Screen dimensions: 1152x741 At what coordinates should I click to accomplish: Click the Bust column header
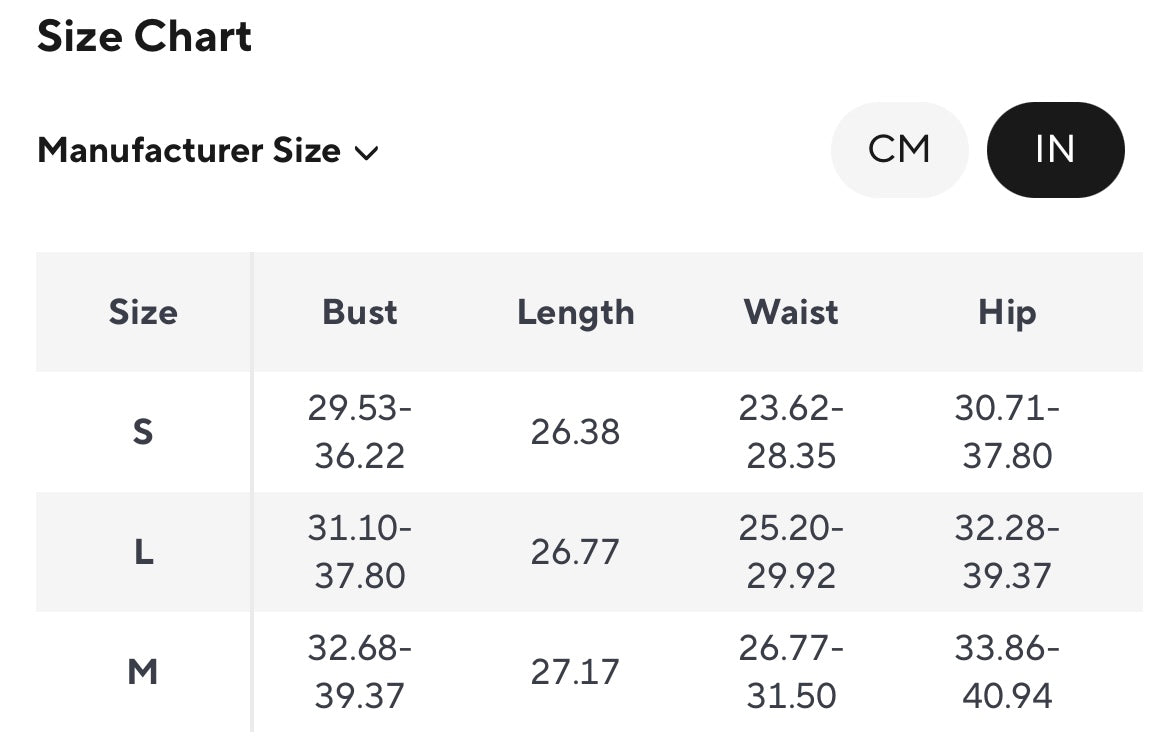click(360, 312)
